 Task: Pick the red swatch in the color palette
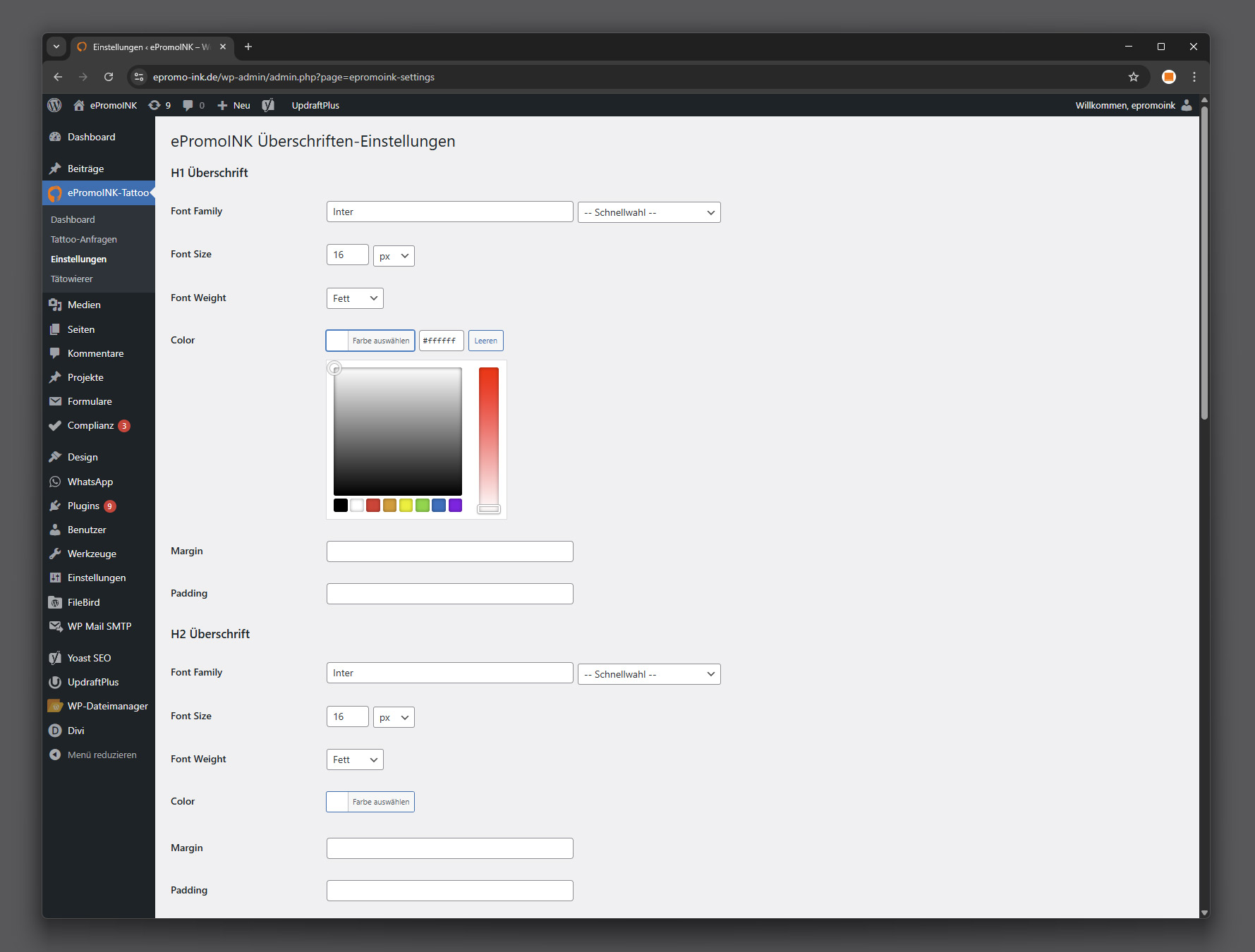[x=373, y=505]
